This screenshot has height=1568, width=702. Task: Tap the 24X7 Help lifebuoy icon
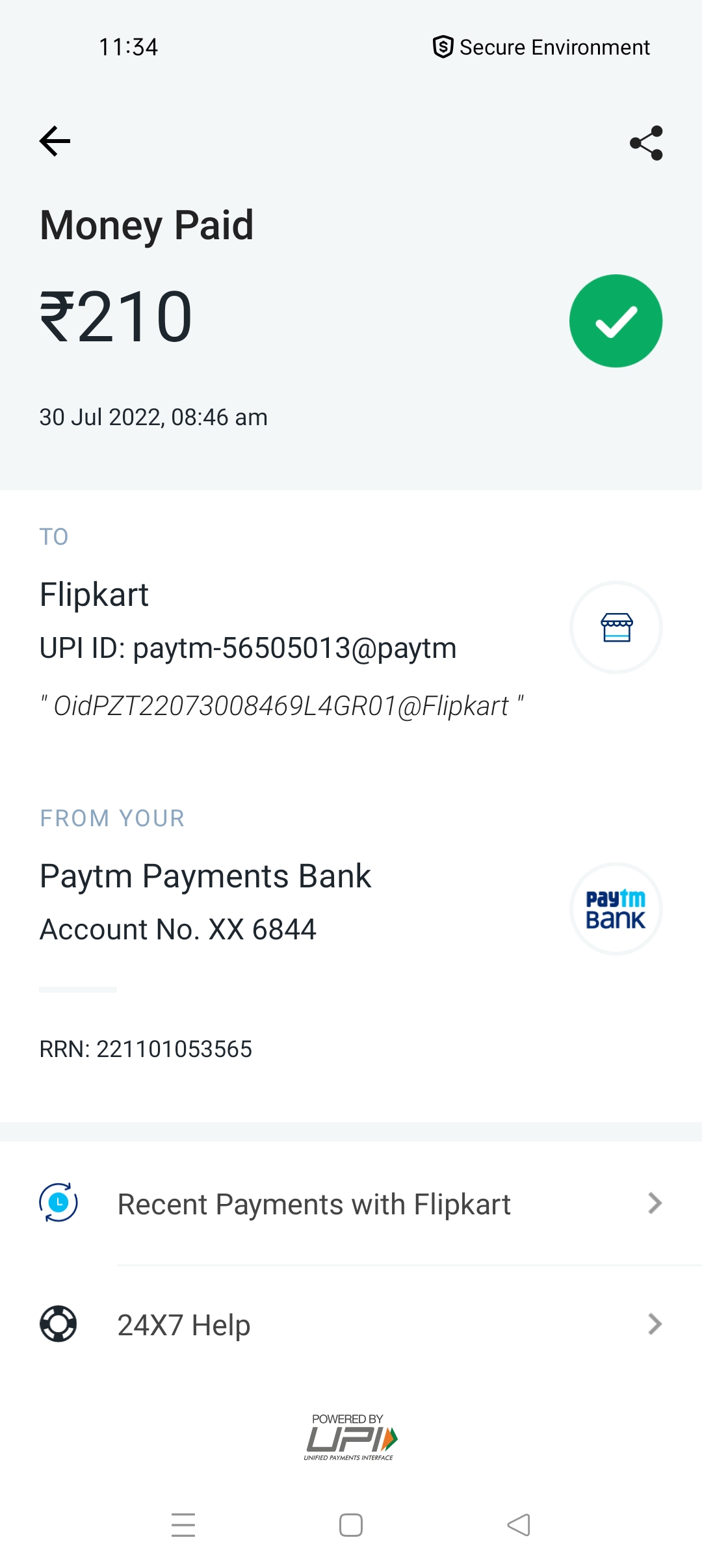point(58,1324)
